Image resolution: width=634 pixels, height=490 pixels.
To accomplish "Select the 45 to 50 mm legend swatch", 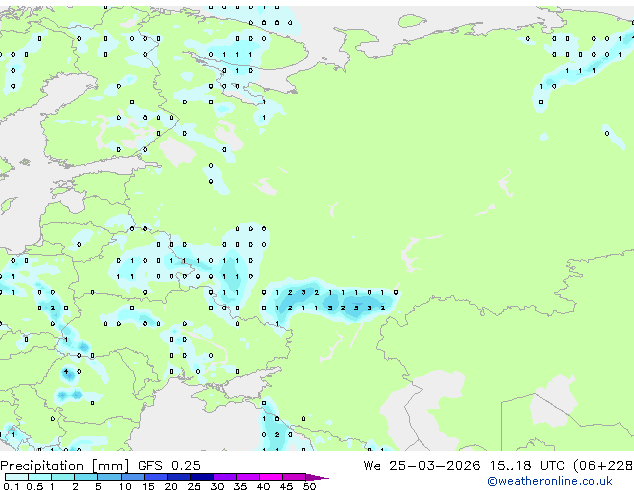I will (294, 477).
